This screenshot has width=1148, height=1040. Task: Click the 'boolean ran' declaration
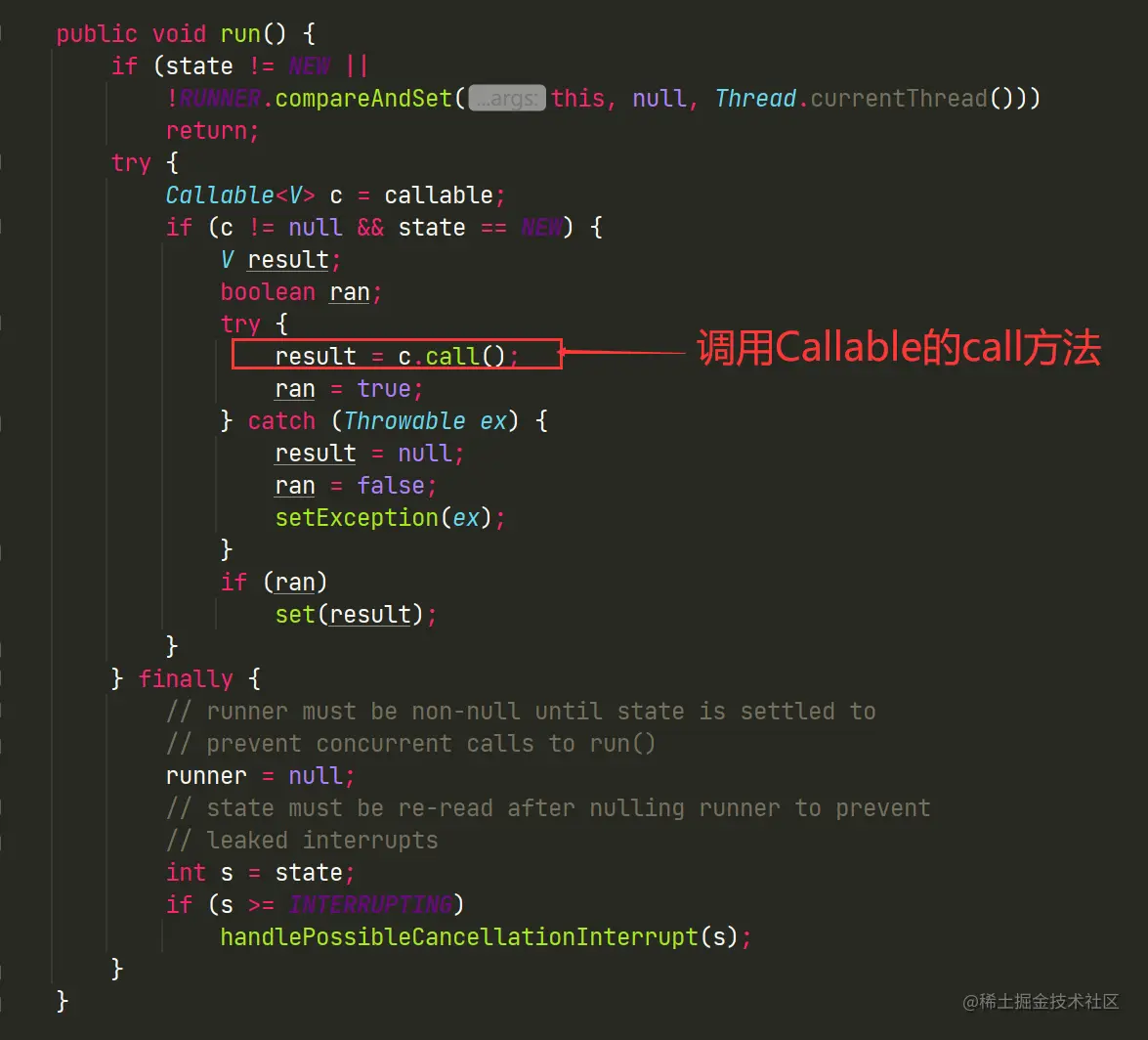point(301,292)
